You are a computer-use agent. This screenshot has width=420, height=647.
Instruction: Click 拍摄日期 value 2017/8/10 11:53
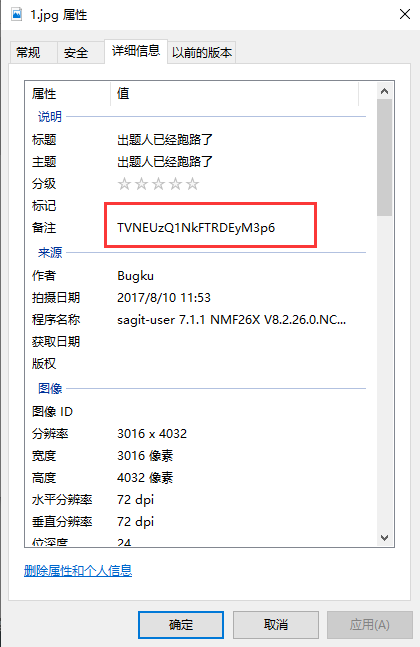(164, 298)
